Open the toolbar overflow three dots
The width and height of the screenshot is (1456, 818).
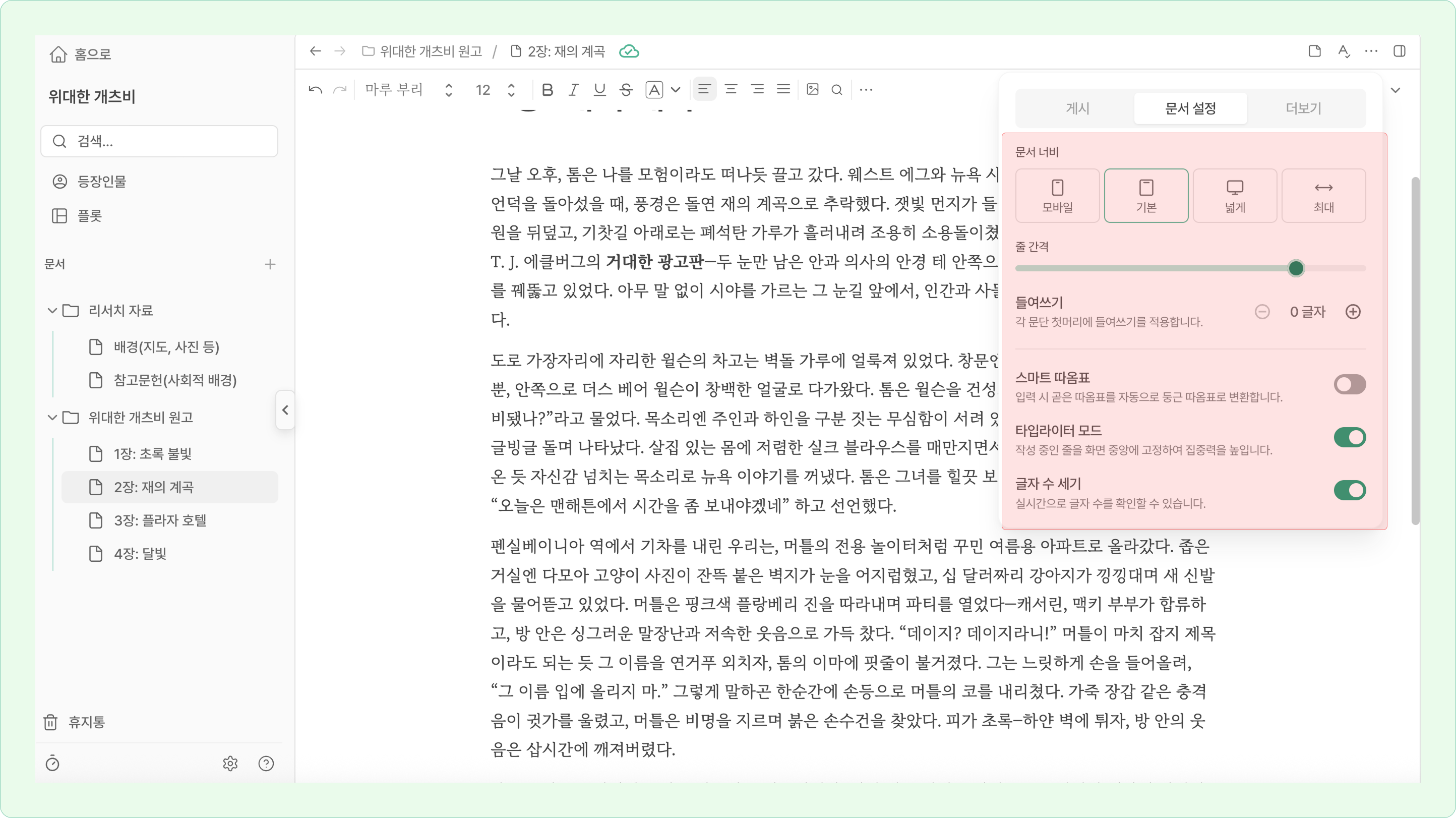click(866, 89)
